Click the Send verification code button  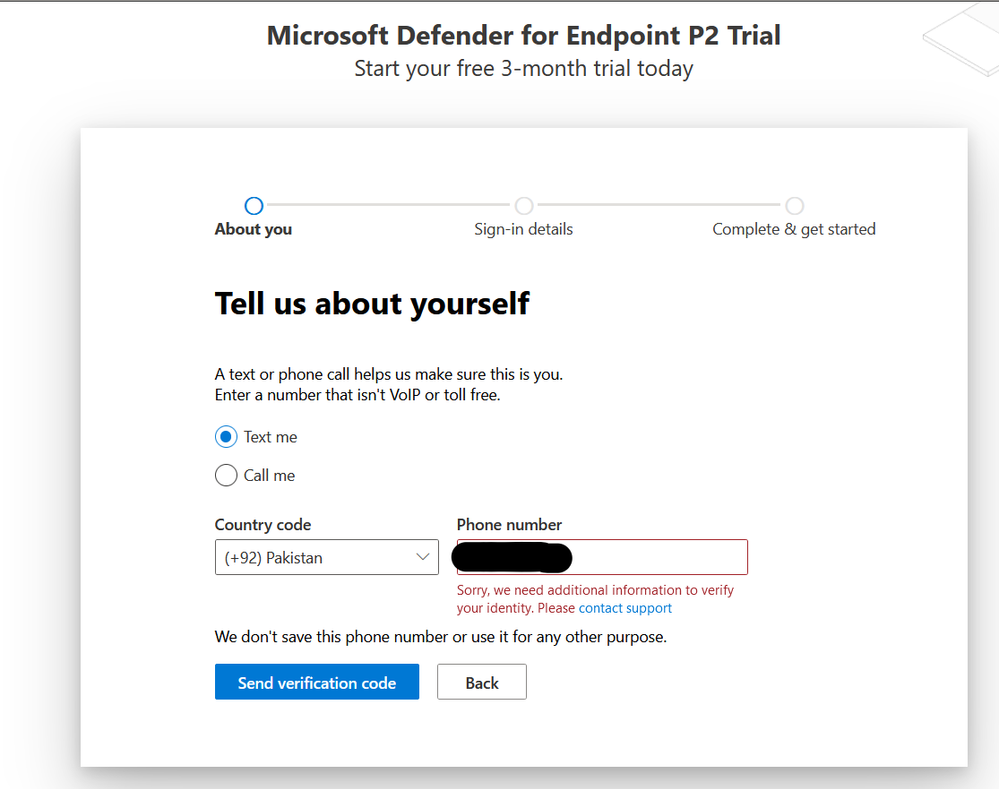pos(317,682)
